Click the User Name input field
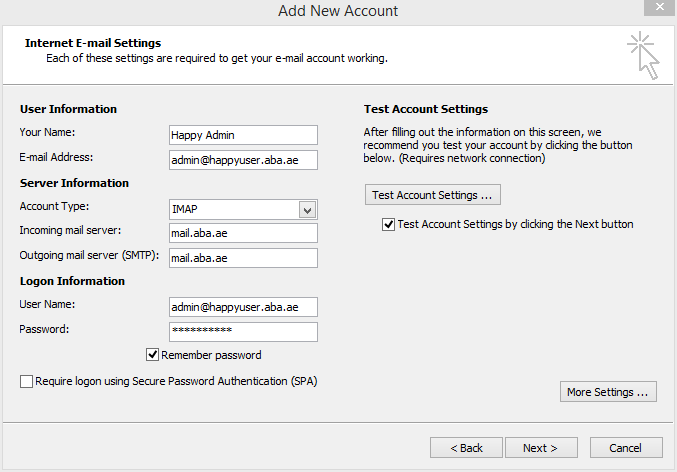 tap(243, 307)
